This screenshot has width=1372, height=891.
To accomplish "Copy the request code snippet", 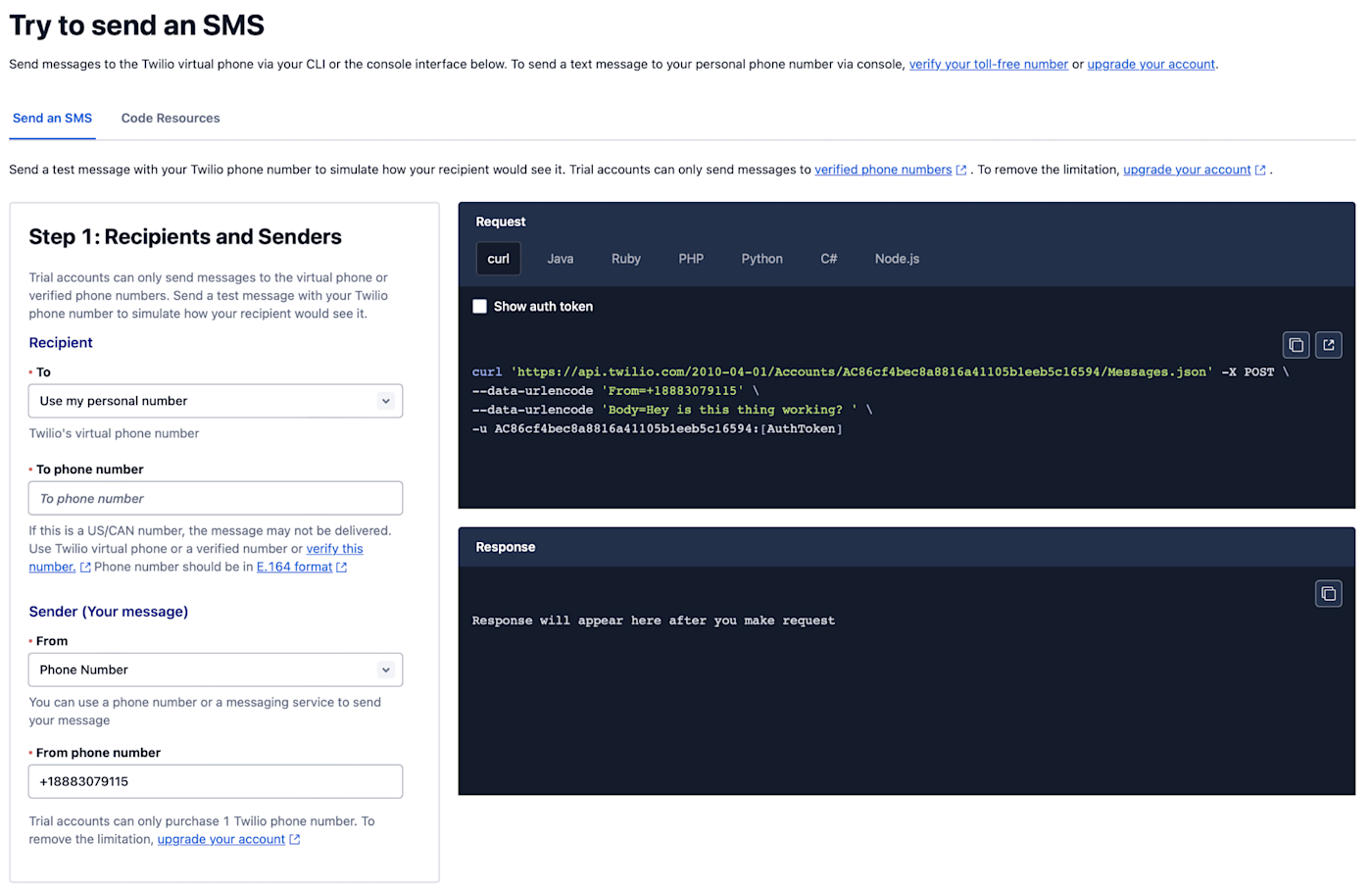I will tap(1296, 345).
